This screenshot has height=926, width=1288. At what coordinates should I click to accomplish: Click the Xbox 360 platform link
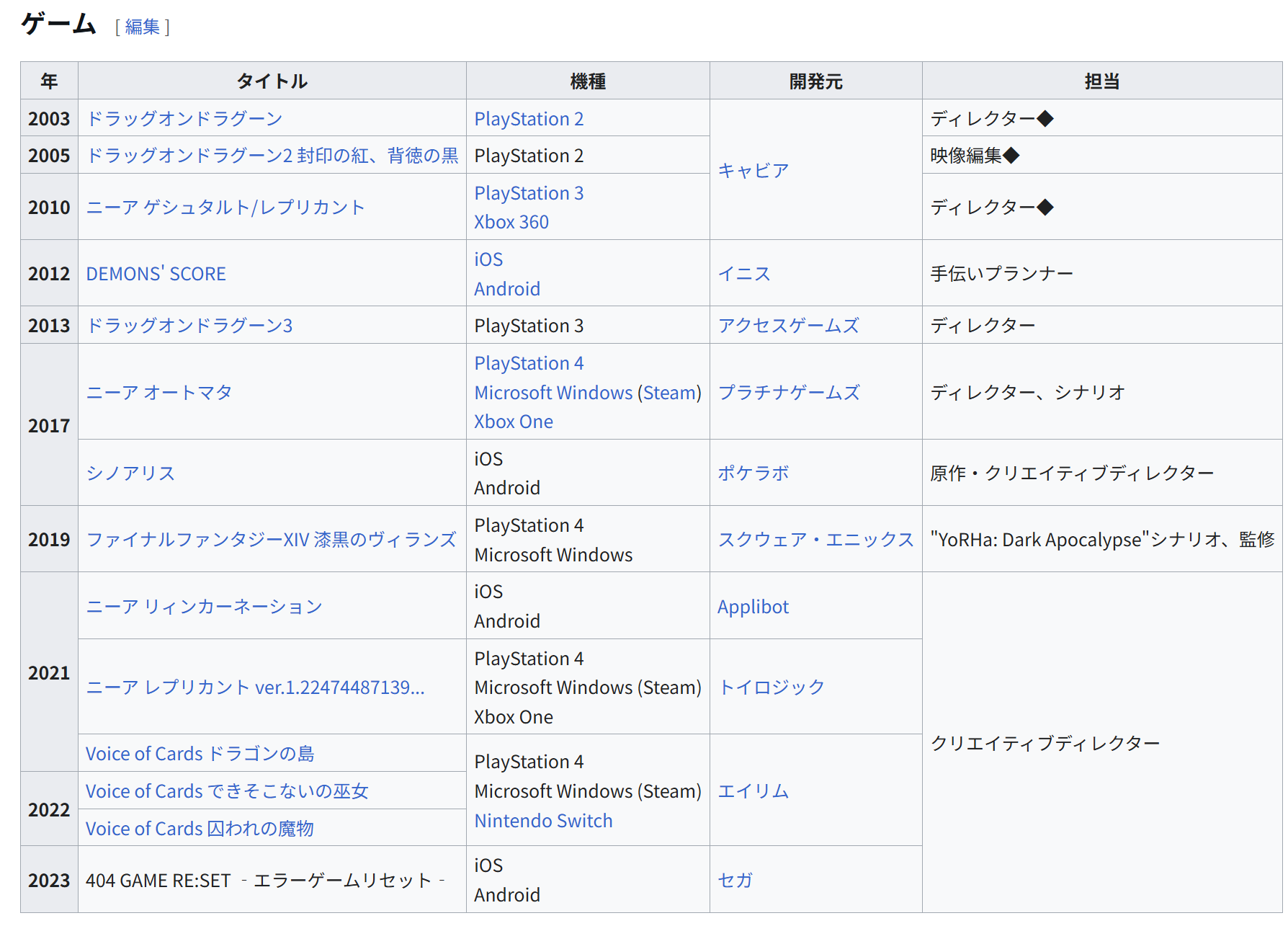point(511,222)
